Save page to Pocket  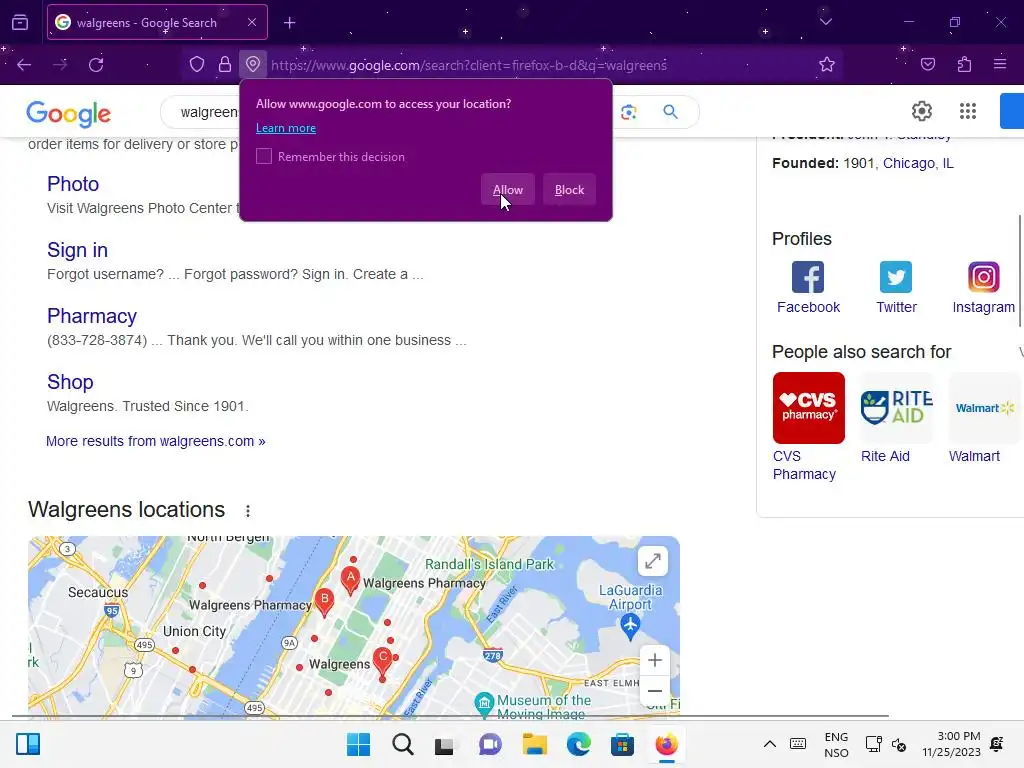tap(928, 65)
